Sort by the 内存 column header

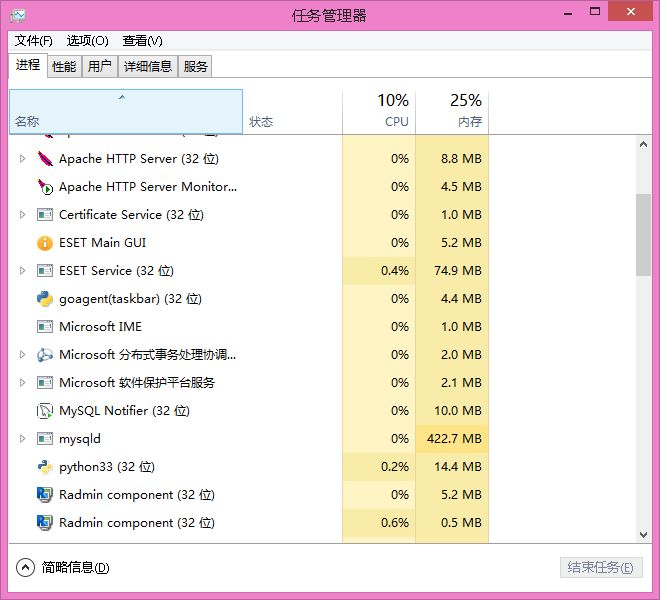point(452,112)
